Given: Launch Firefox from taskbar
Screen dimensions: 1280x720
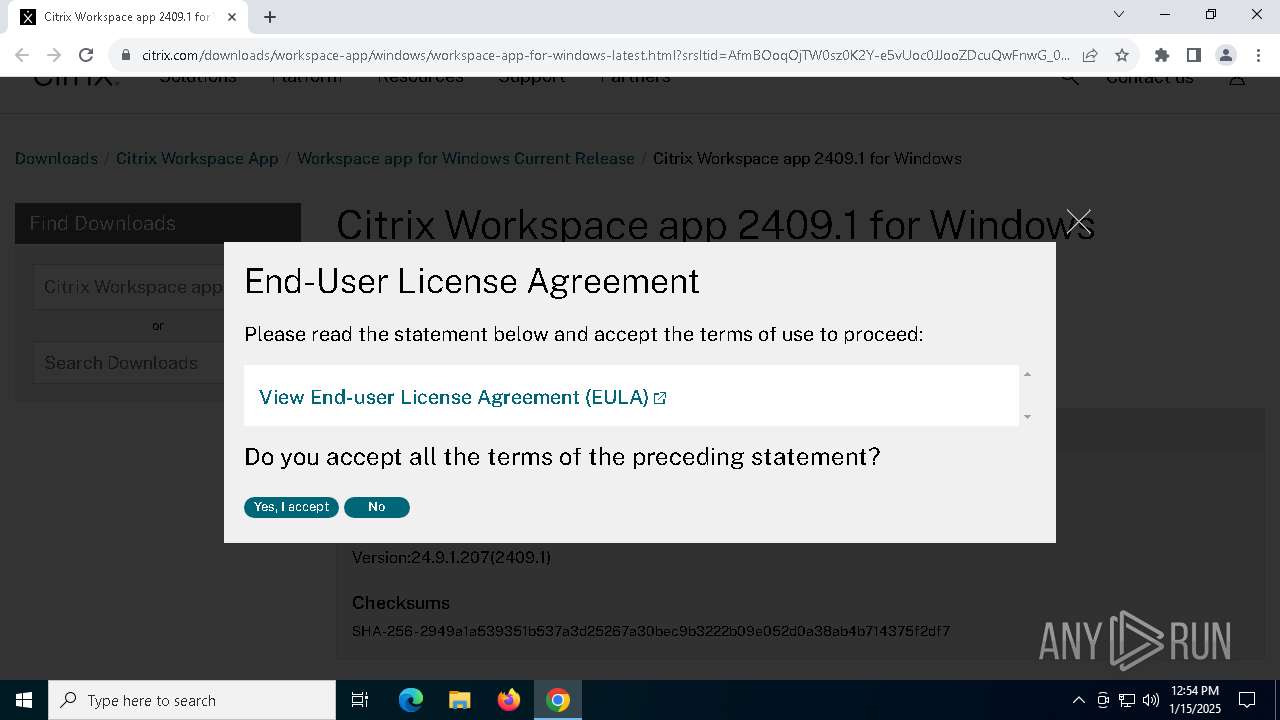Looking at the screenshot, I should tap(509, 700).
